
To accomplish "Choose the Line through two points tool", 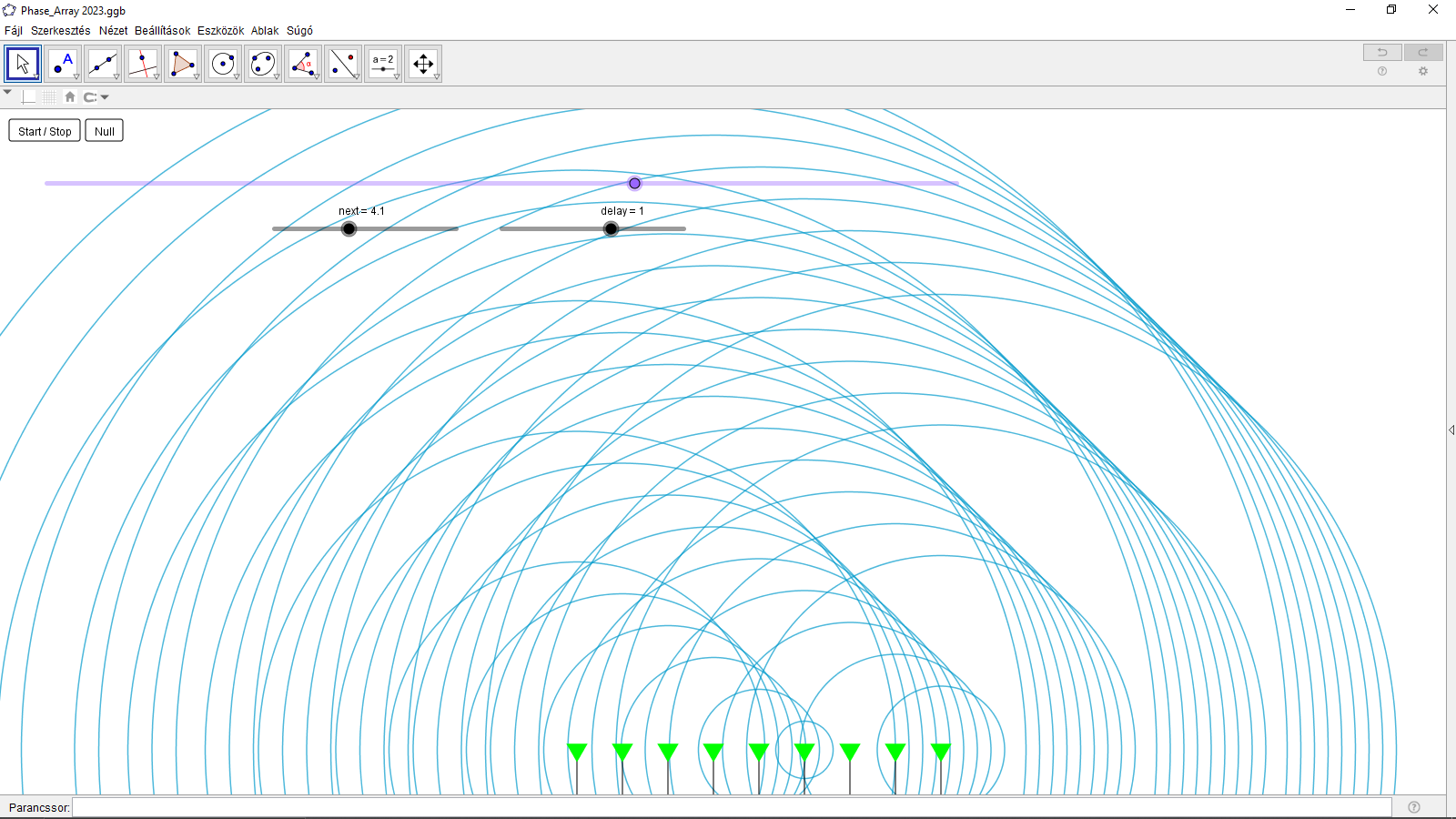I will 103,64.
